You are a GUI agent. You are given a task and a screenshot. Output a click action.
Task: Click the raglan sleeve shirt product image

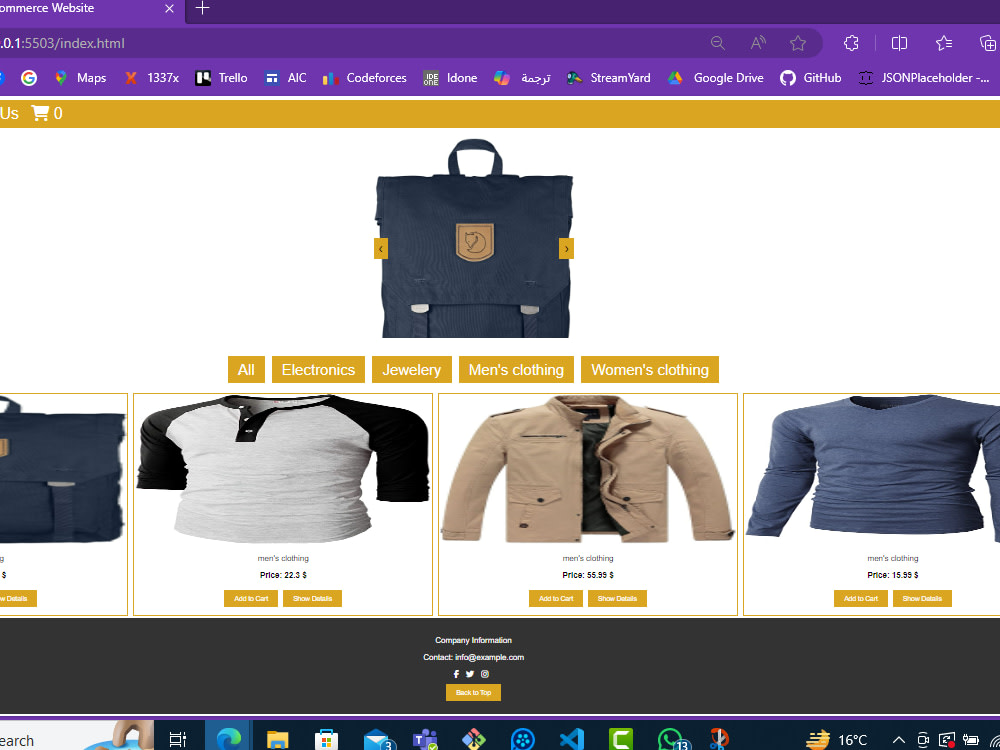pyautogui.click(x=283, y=469)
